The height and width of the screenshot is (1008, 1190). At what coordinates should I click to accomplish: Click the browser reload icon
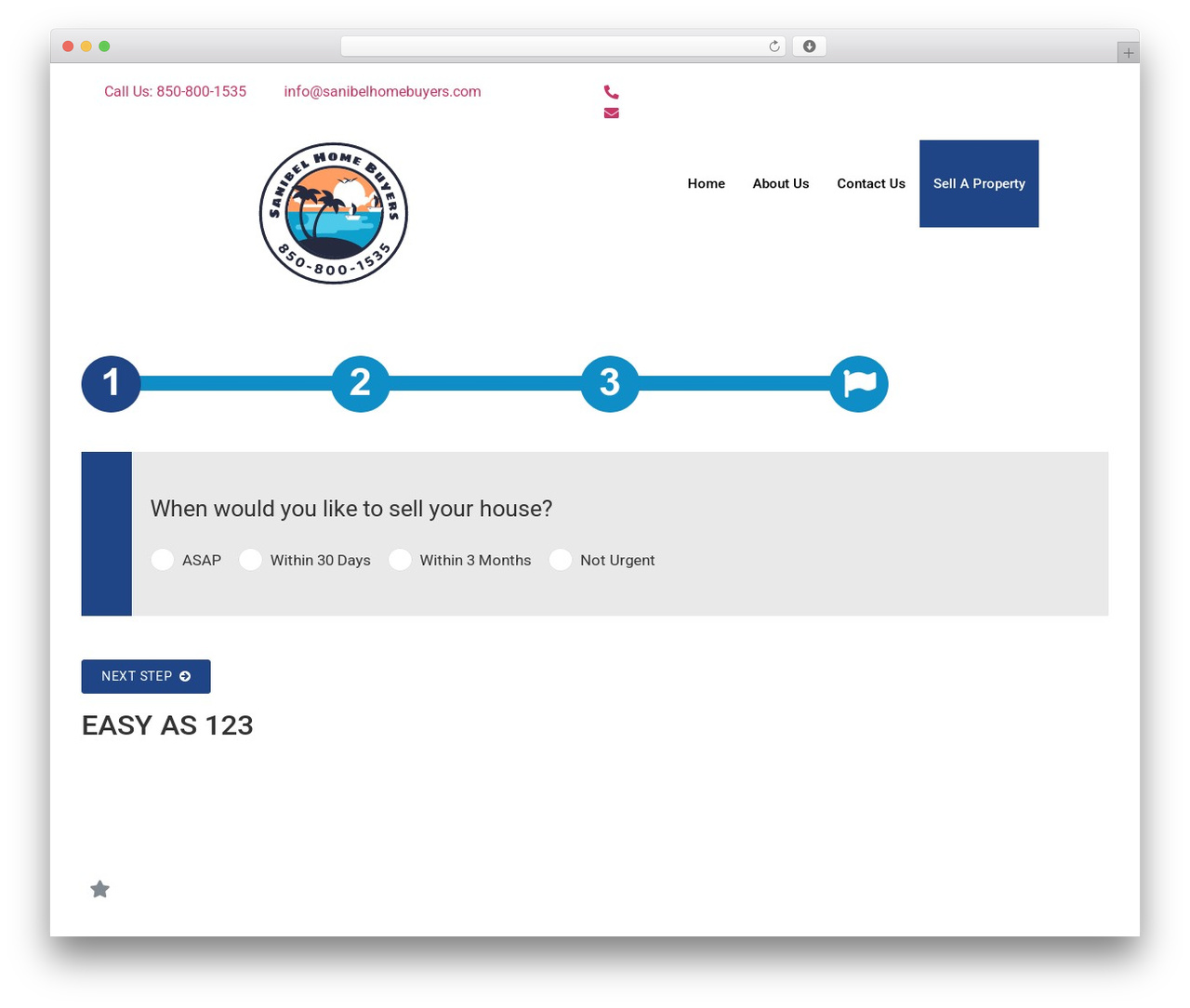773,46
